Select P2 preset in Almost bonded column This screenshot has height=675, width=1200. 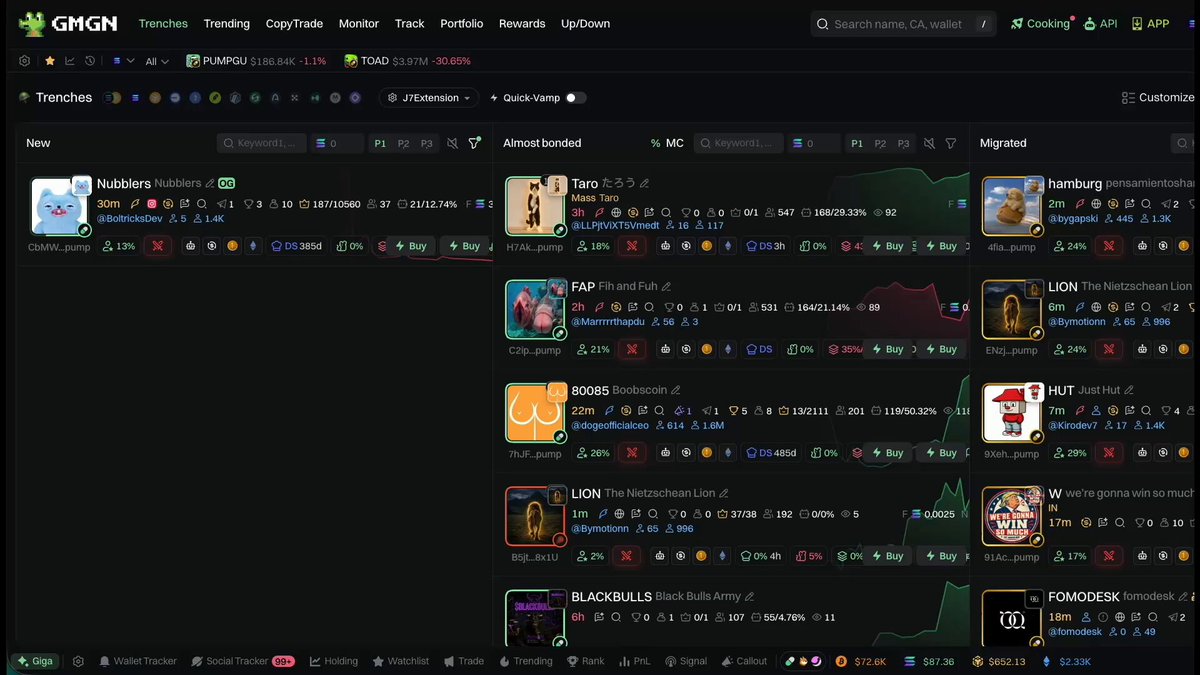[880, 143]
